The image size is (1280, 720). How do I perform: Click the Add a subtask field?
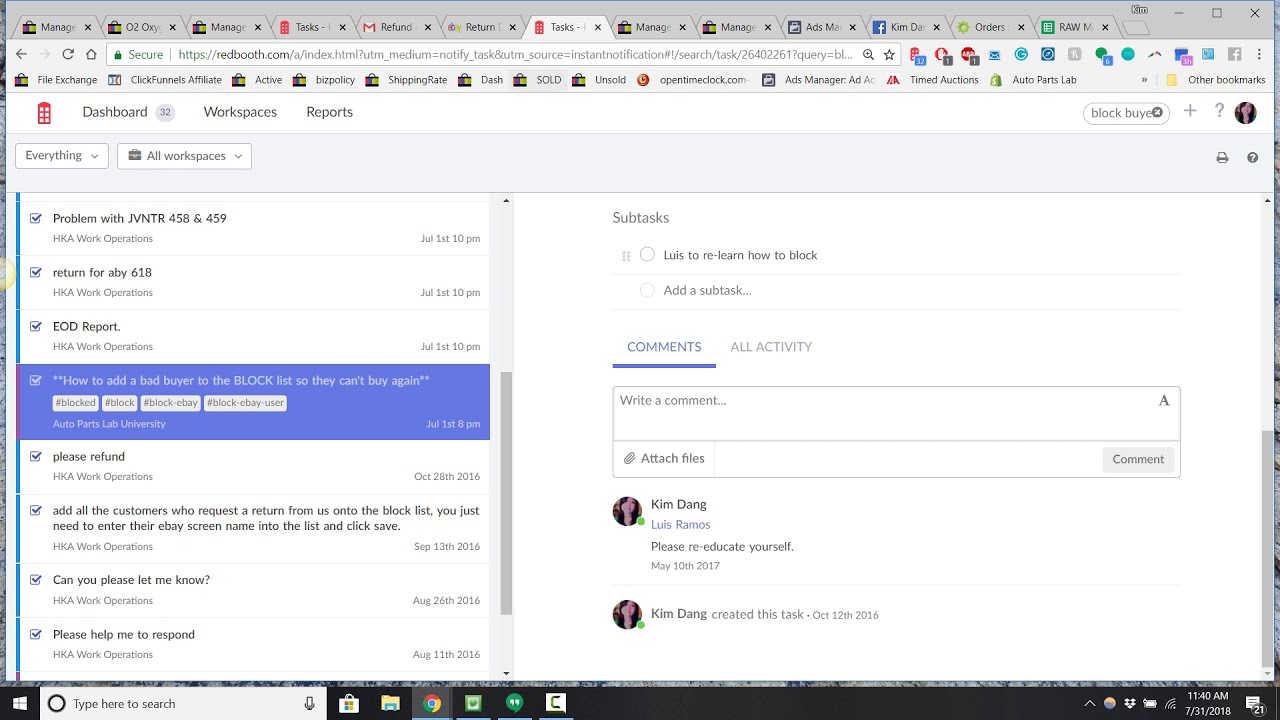(707, 290)
